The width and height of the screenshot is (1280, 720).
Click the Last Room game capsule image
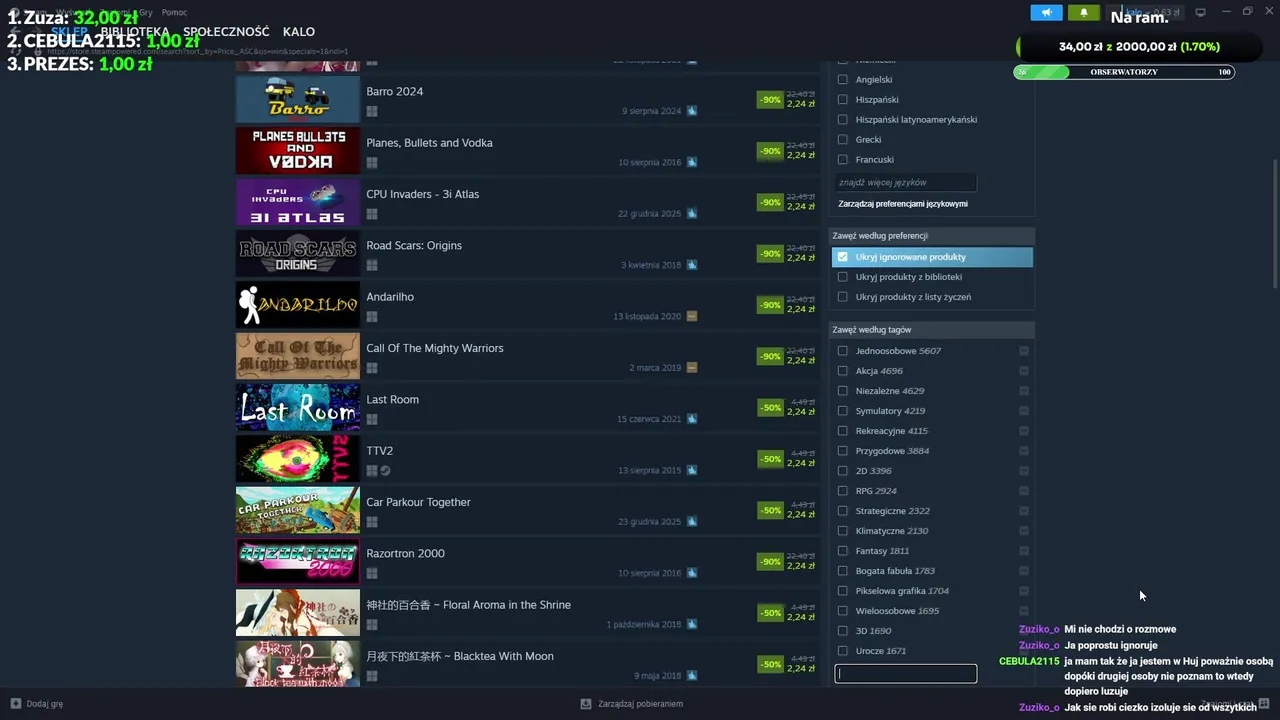[x=297, y=407]
